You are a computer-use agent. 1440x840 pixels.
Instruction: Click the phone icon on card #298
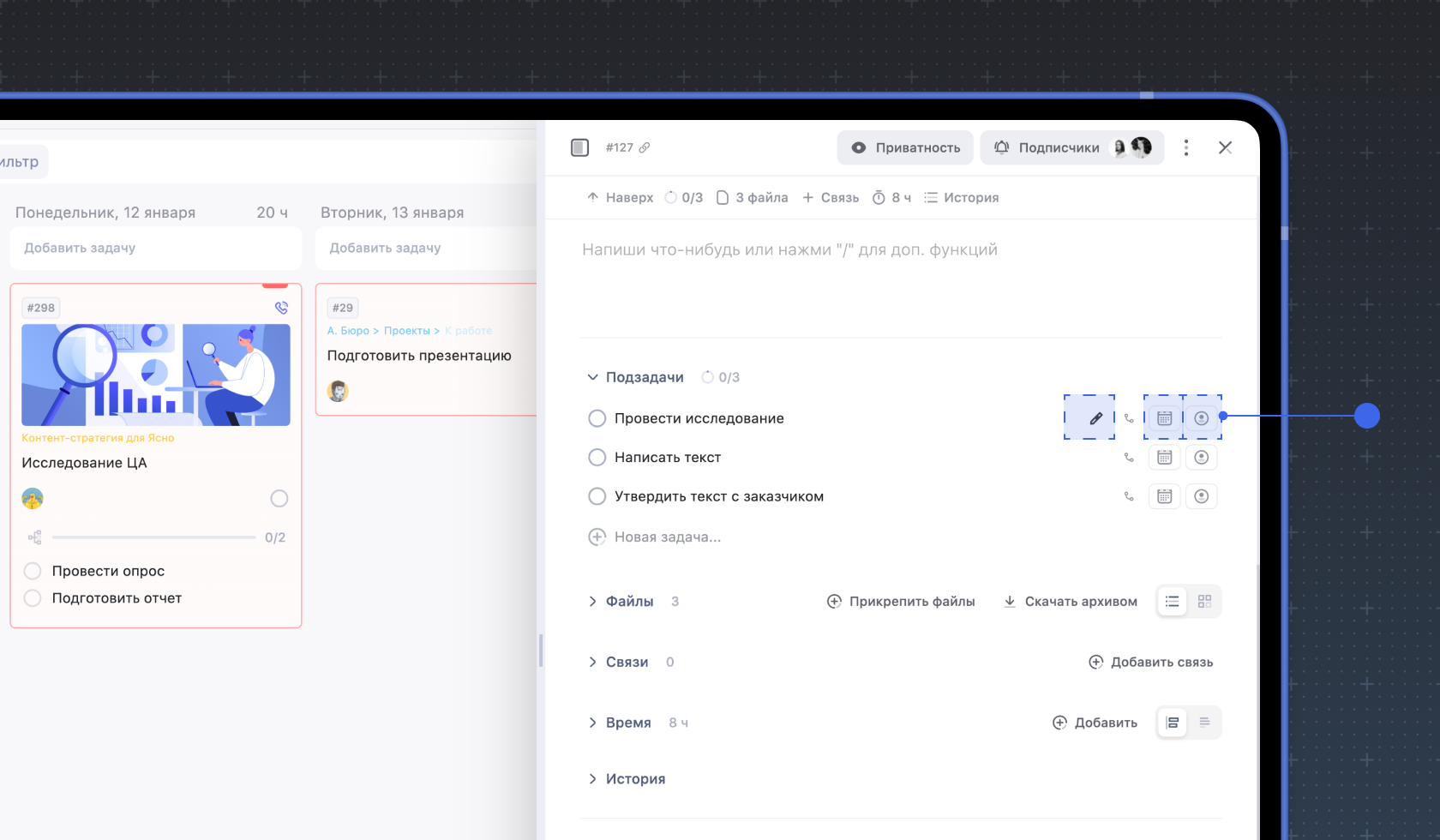281,308
